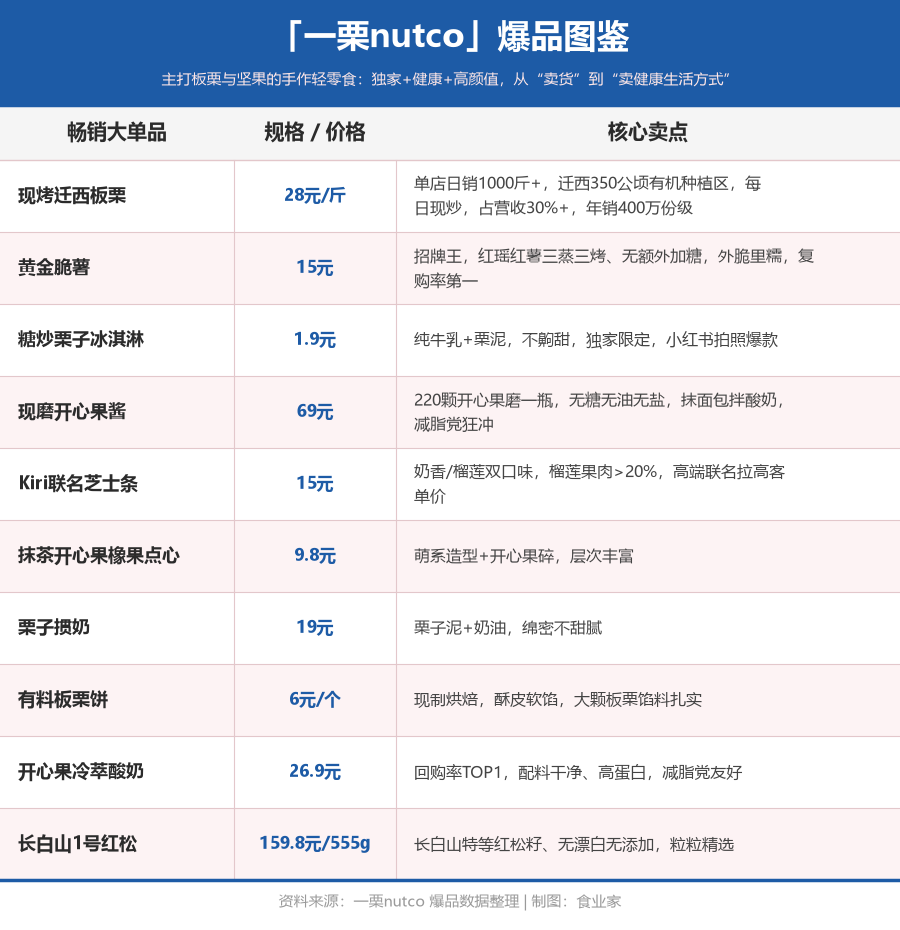Screen dimensions: 900x930
Task: Click the description 纯牛乳+栗泥，不齁甜
Action: pyautogui.click(x=596, y=340)
